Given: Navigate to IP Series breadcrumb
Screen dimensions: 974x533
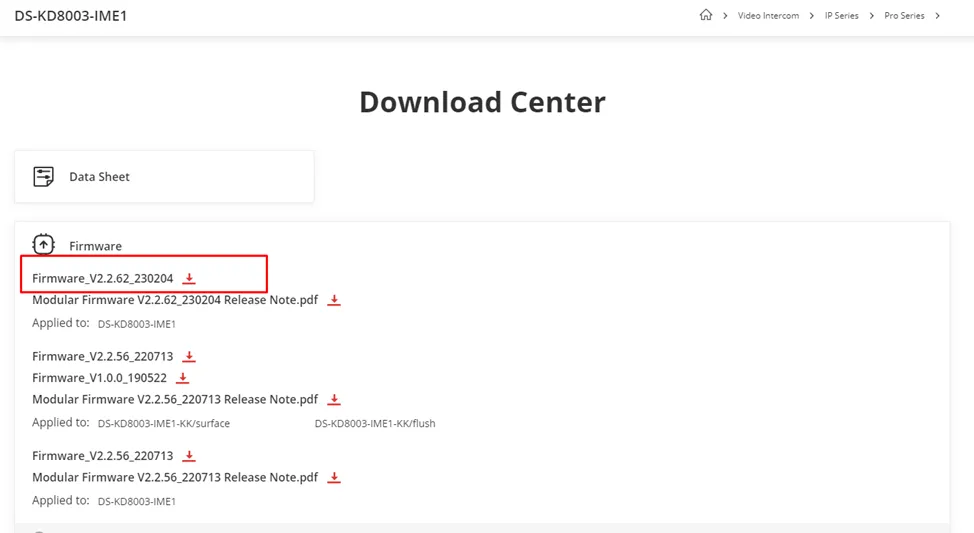Looking at the screenshot, I should point(841,16).
